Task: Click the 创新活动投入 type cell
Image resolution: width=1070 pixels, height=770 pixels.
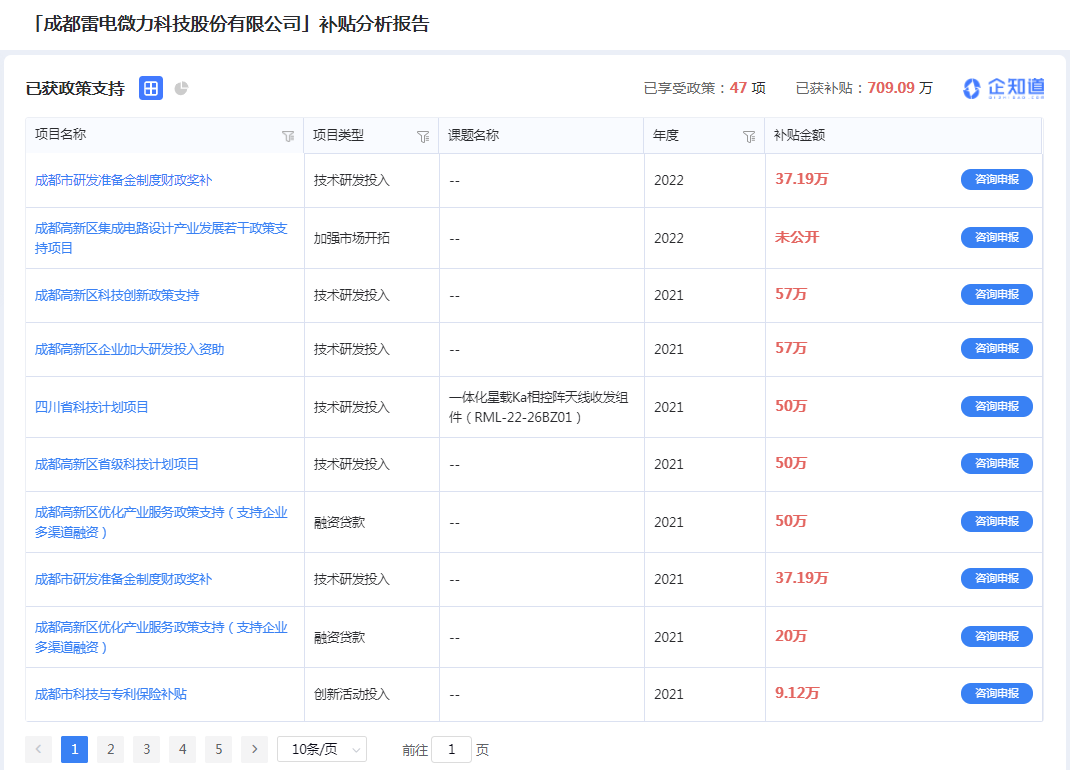Action: click(x=351, y=695)
